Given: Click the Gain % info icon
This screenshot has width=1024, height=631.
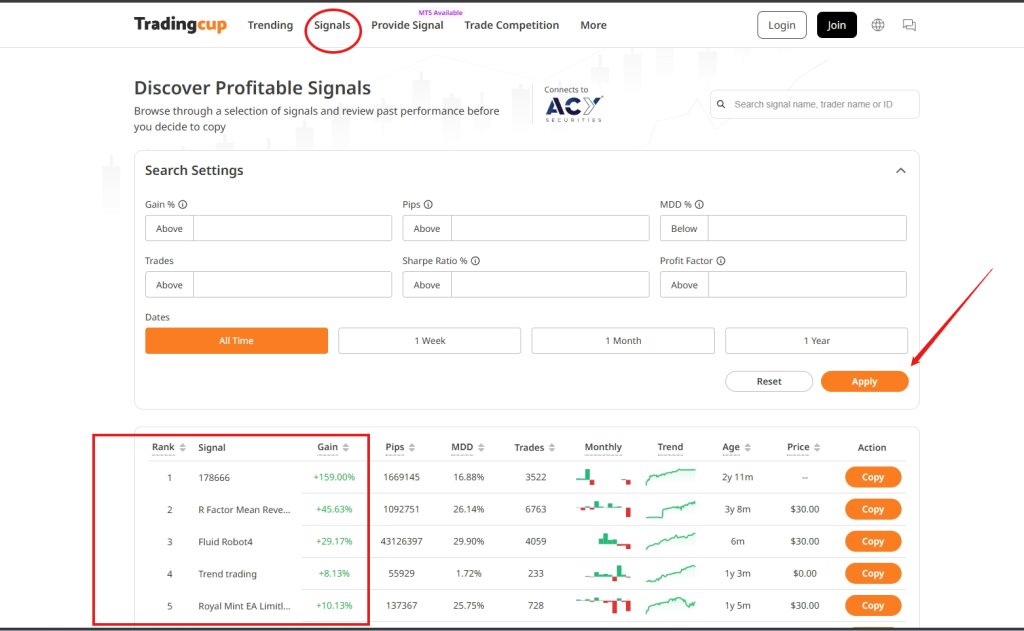Looking at the screenshot, I should 183,205.
